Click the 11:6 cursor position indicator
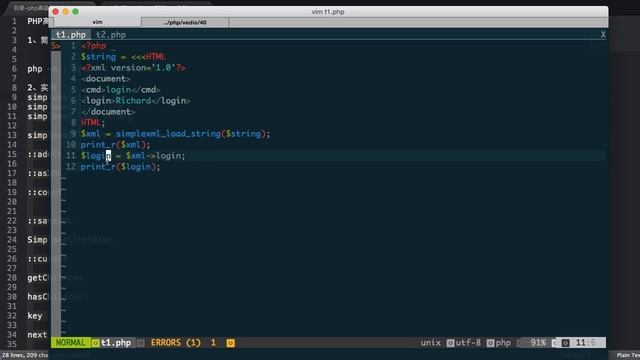 pos(585,342)
